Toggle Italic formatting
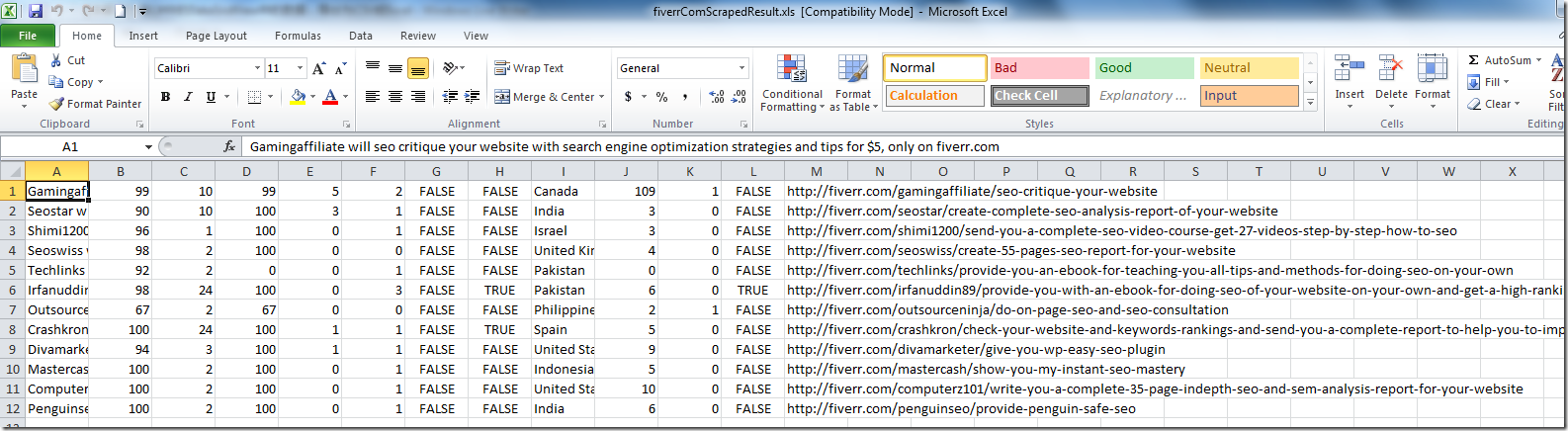 pyautogui.click(x=188, y=97)
